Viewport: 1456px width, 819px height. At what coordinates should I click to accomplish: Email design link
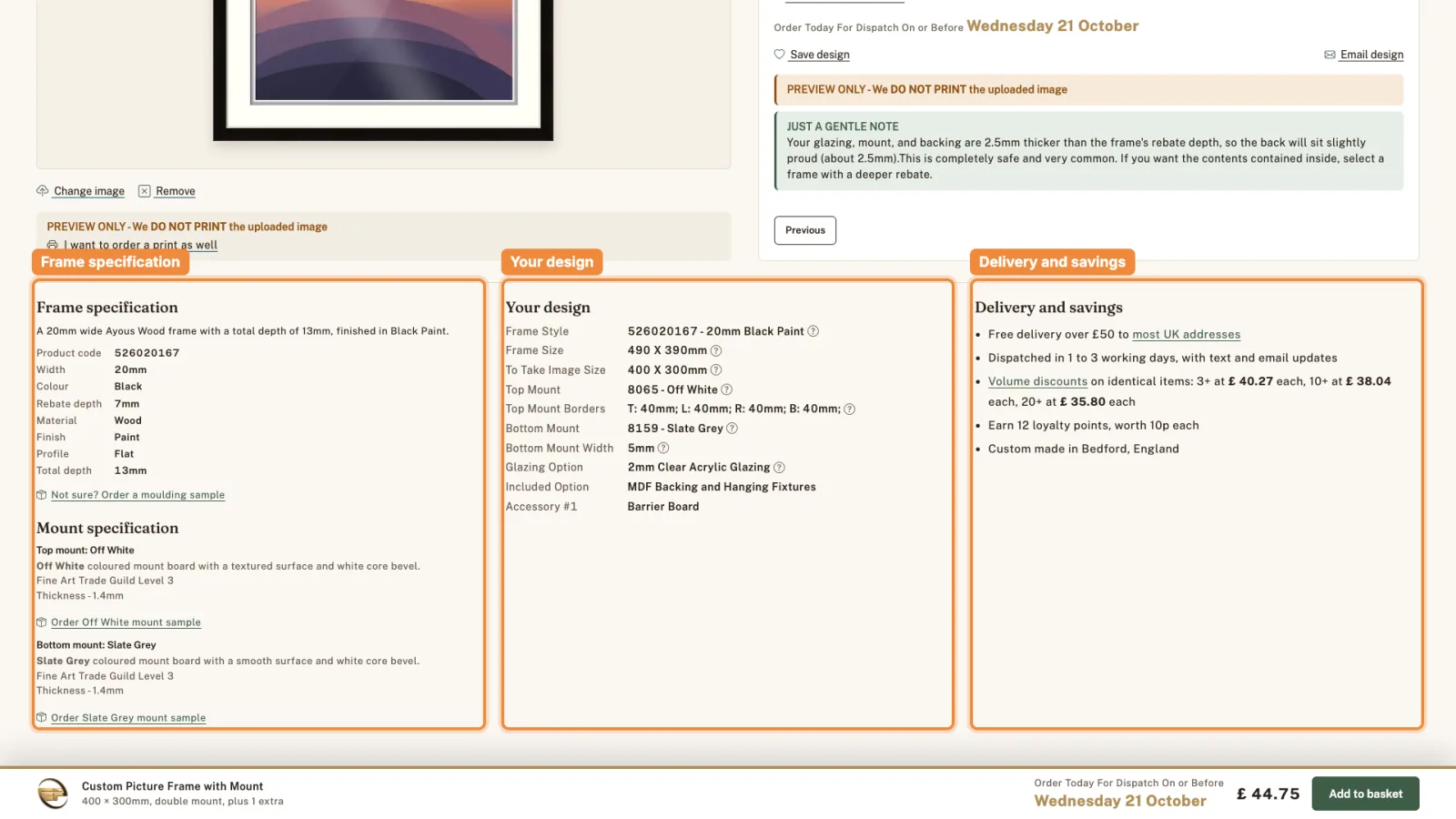click(1371, 55)
